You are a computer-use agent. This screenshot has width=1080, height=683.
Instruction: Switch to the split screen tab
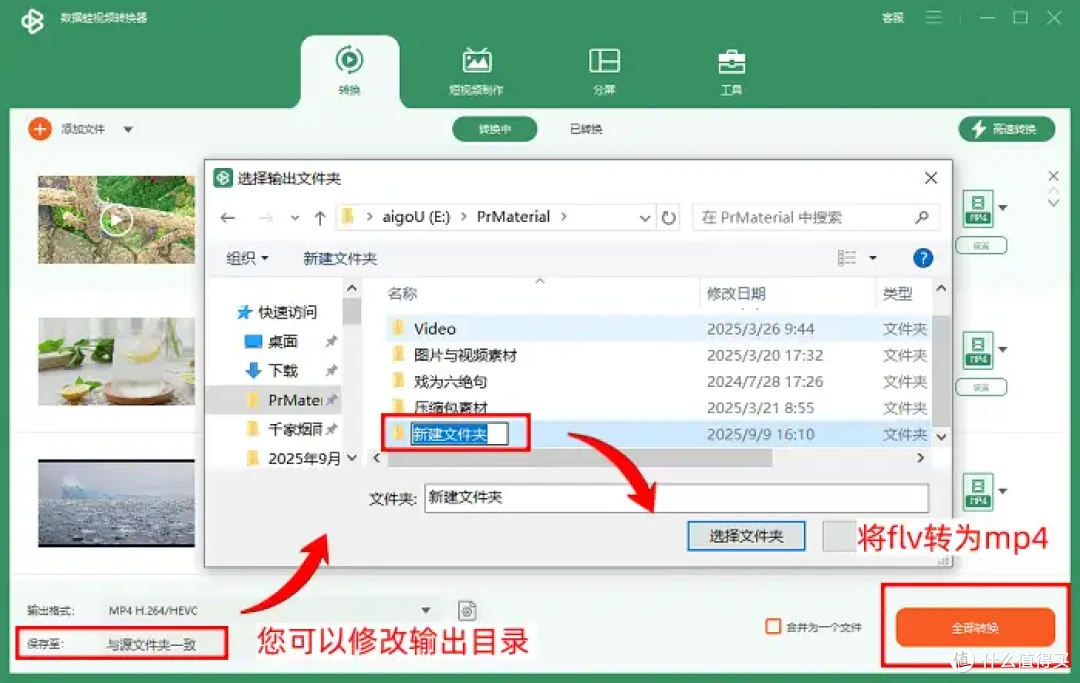pos(604,71)
